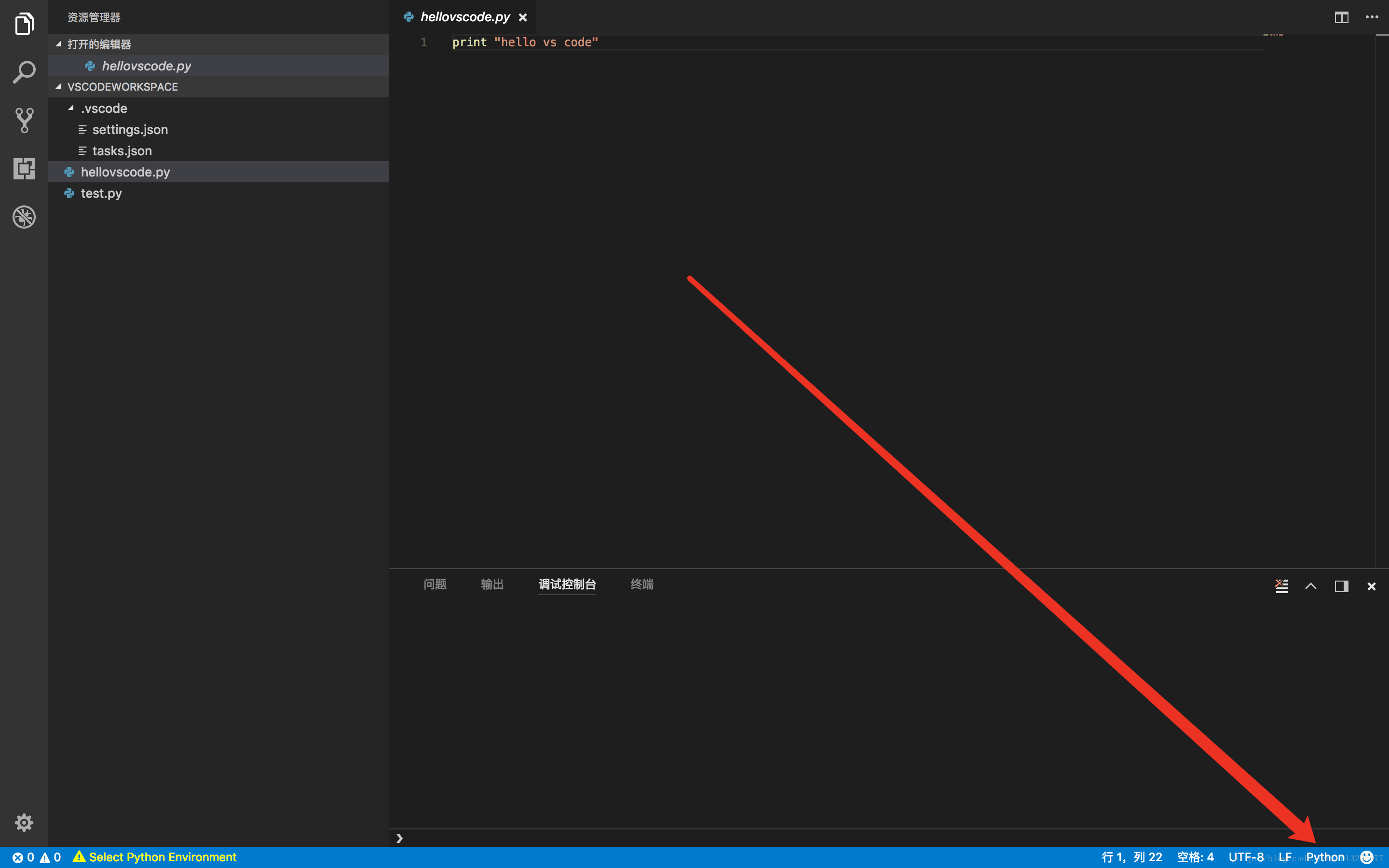The image size is (1389, 868).
Task: Collapse the VSCODEWORKSPACE tree
Action: coord(58,87)
